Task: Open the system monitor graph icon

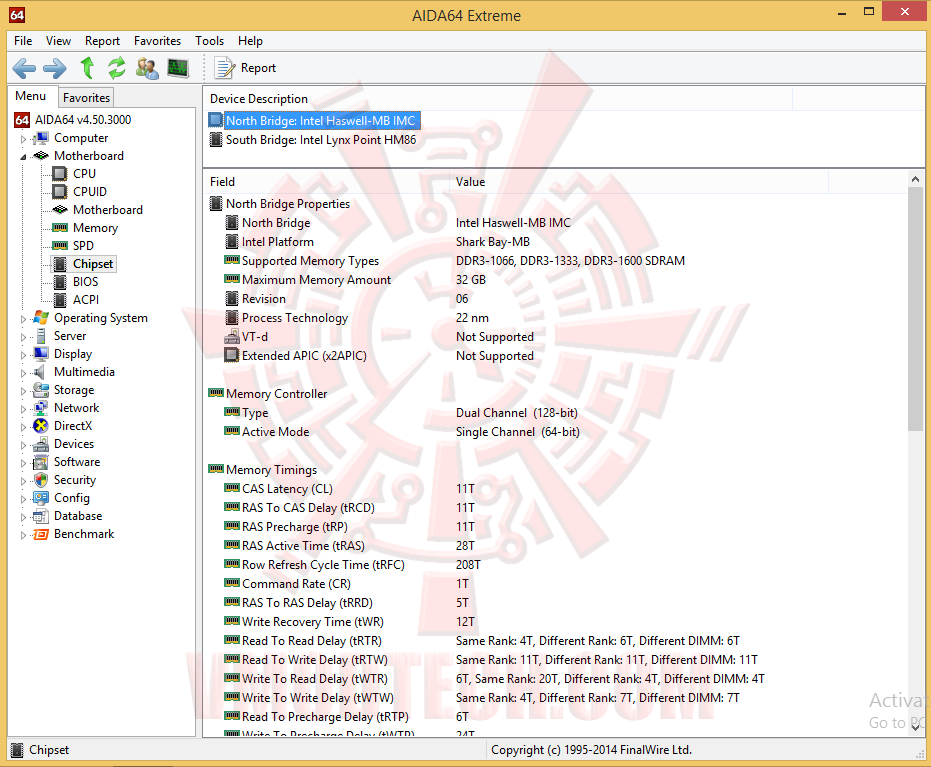Action: point(178,68)
